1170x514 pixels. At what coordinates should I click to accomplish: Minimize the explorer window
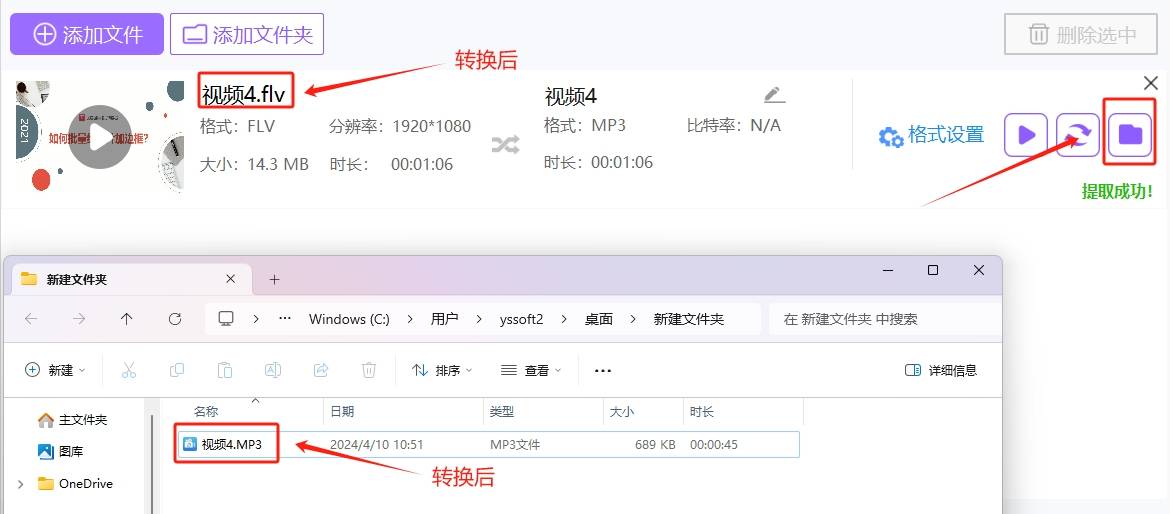click(886, 270)
